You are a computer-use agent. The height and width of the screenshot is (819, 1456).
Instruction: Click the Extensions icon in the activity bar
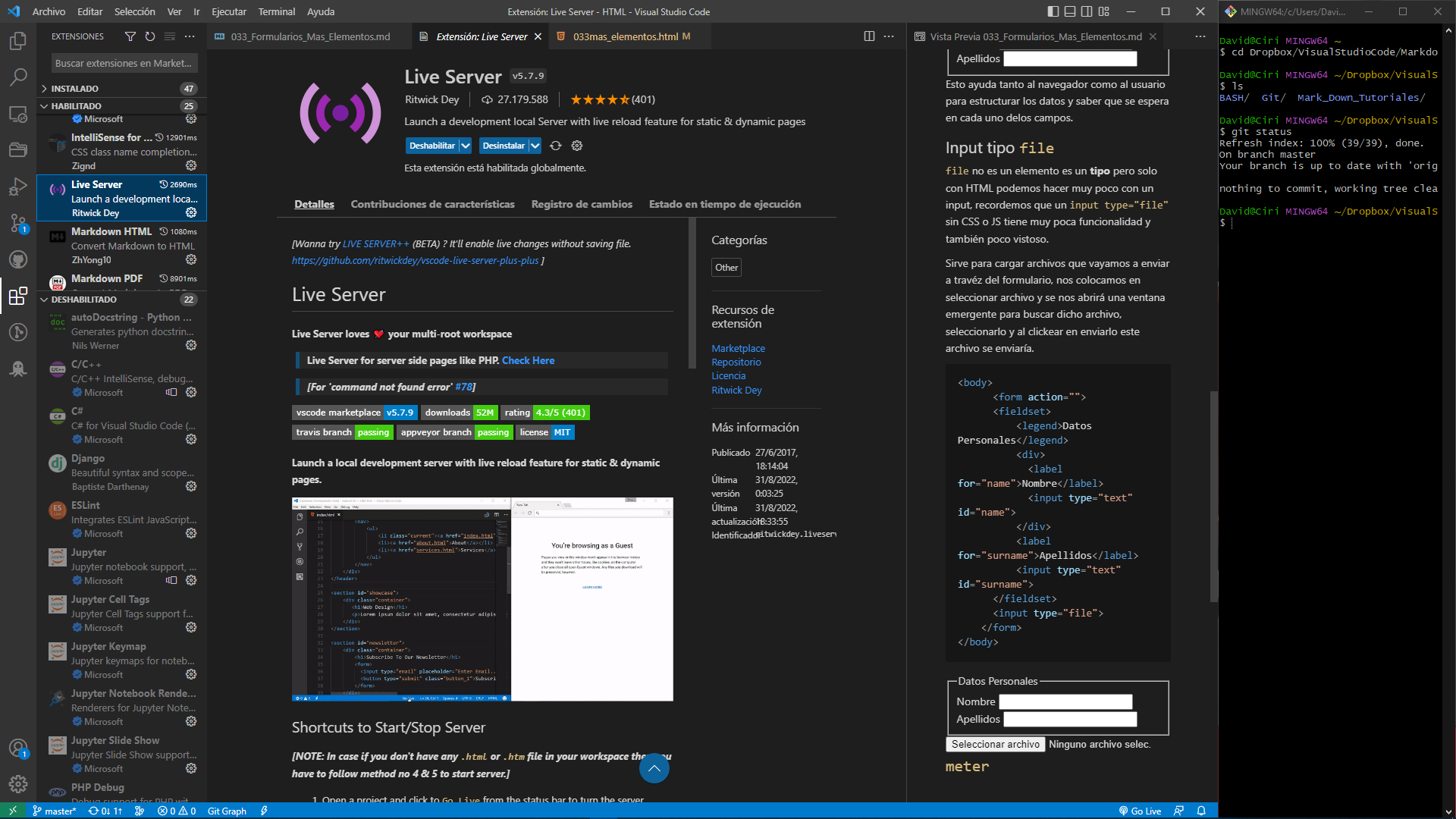18,297
